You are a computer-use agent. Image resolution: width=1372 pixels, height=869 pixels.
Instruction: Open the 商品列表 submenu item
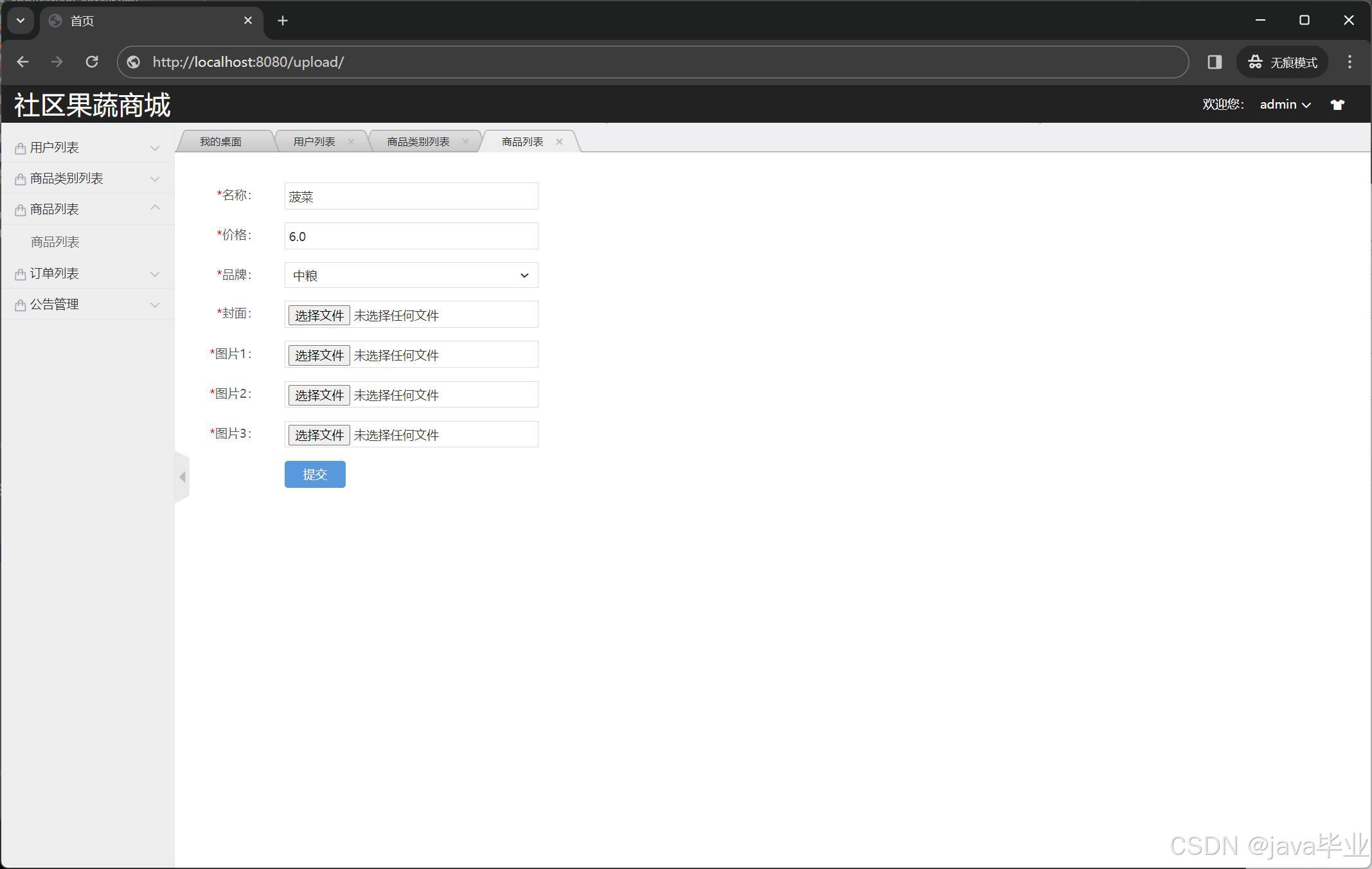point(55,242)
